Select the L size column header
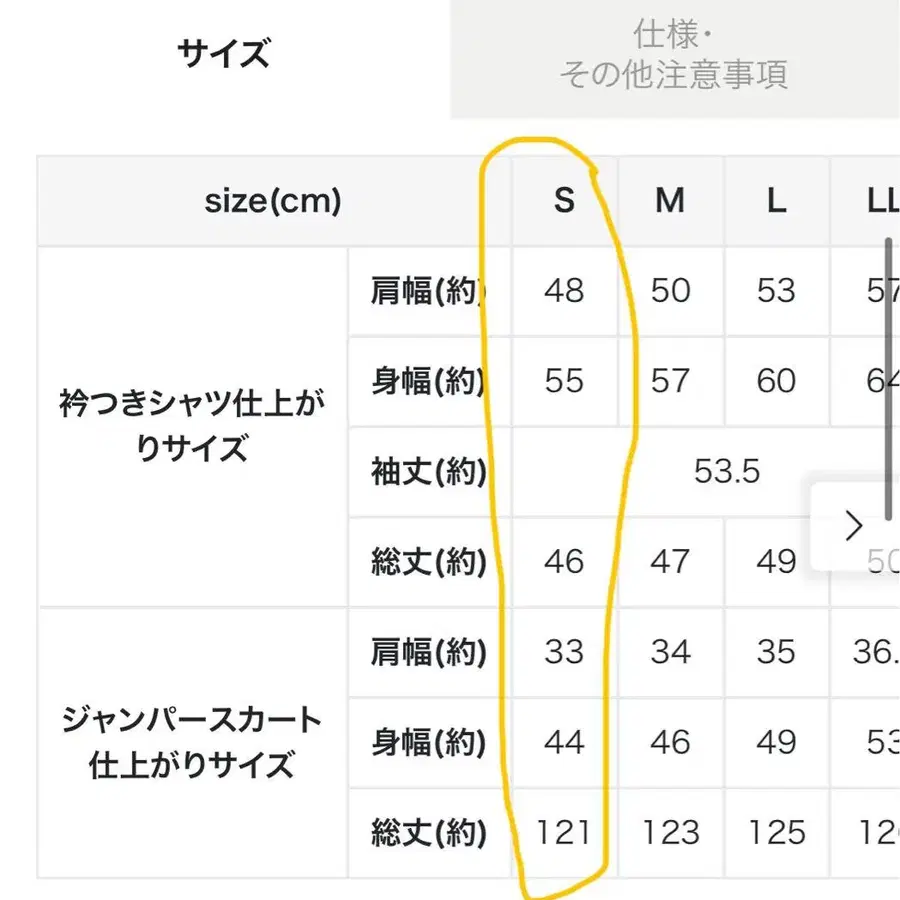This screenshot has width=900, height=900. (776, 201)
